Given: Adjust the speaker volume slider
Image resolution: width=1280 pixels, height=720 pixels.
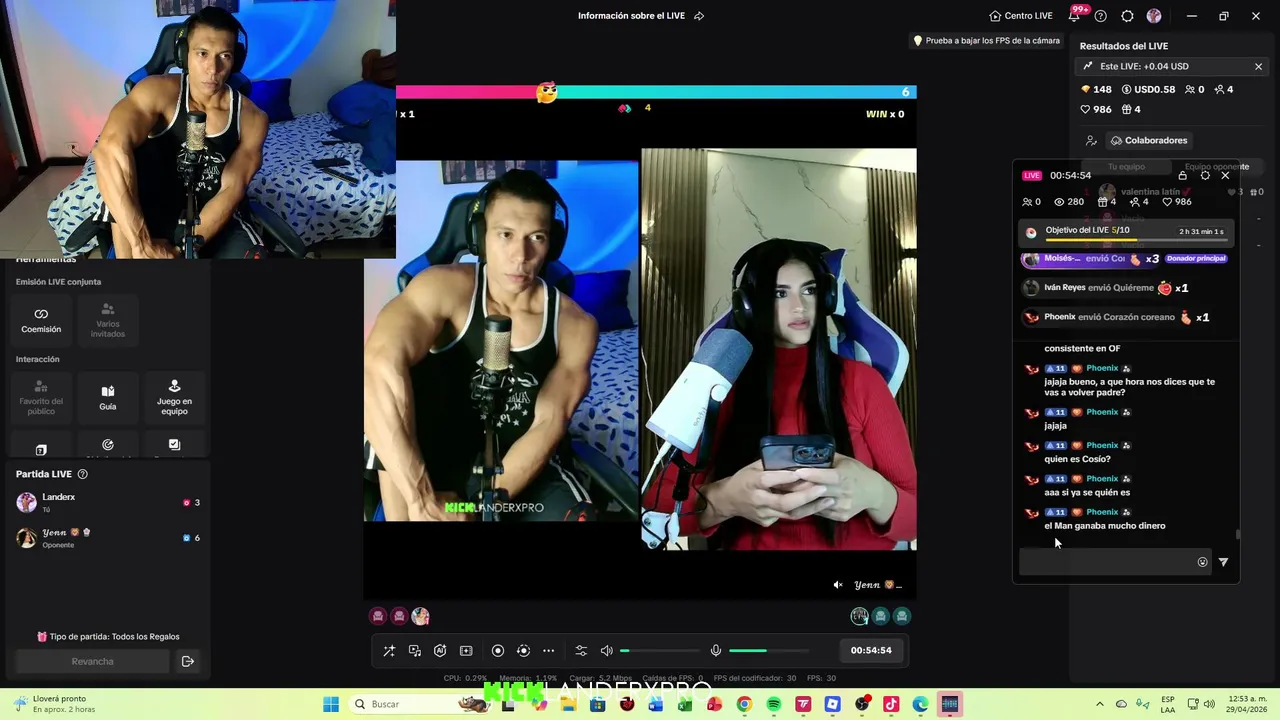Looking at the screenshot, I should pos(659,651).
